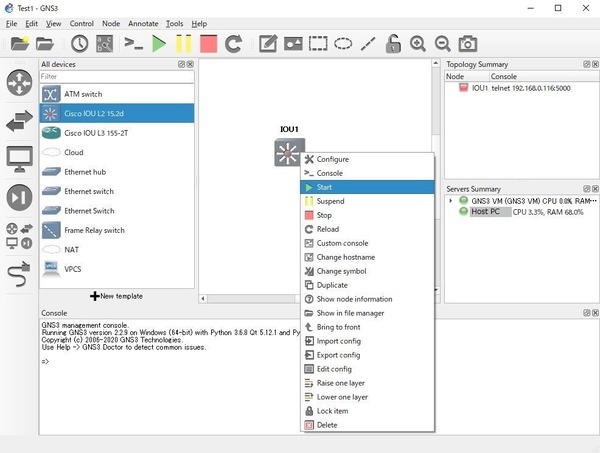Browse end devices monitor icon

point(19,159)
